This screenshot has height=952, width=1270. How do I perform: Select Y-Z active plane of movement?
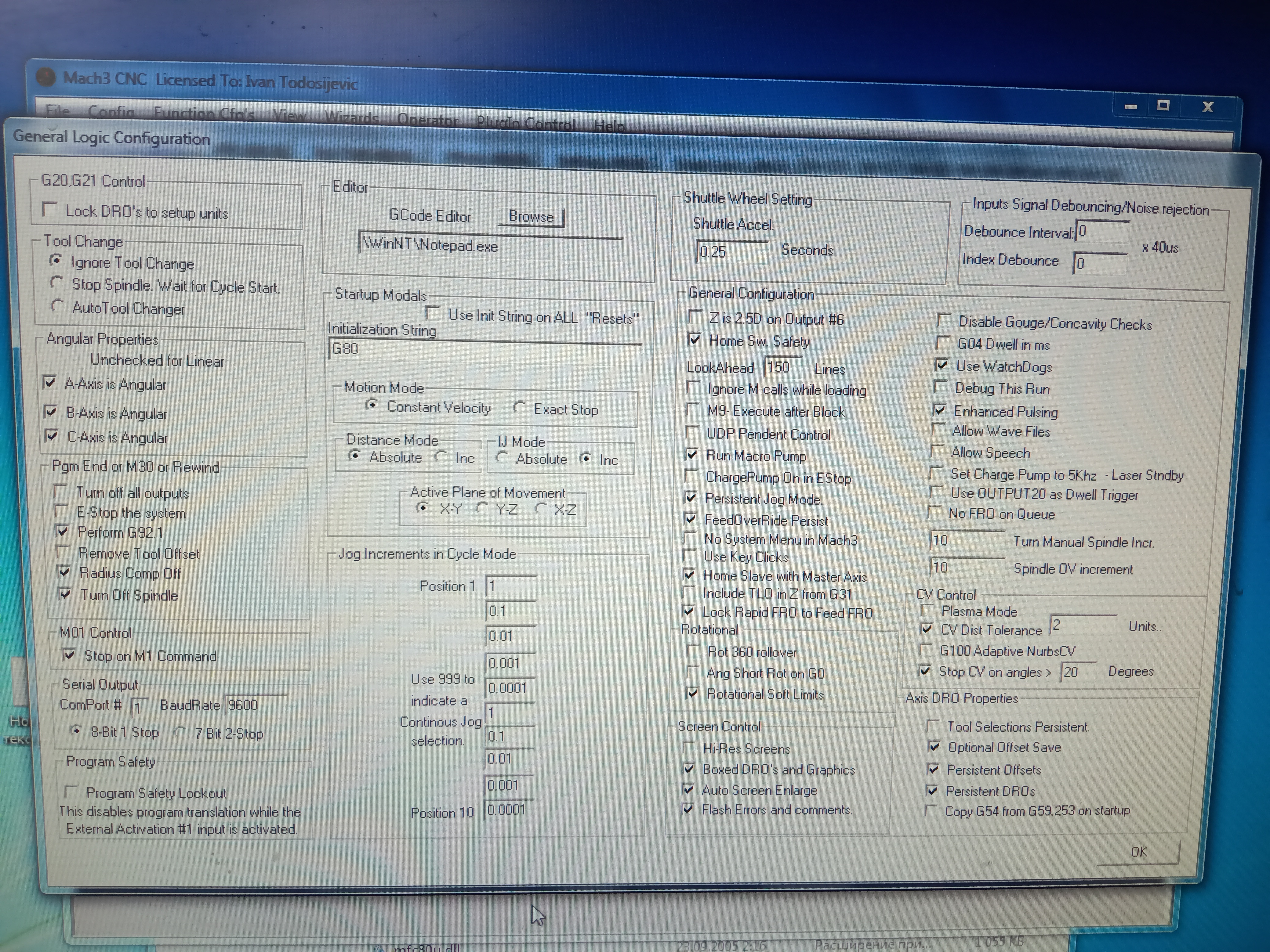click(482, 508)
